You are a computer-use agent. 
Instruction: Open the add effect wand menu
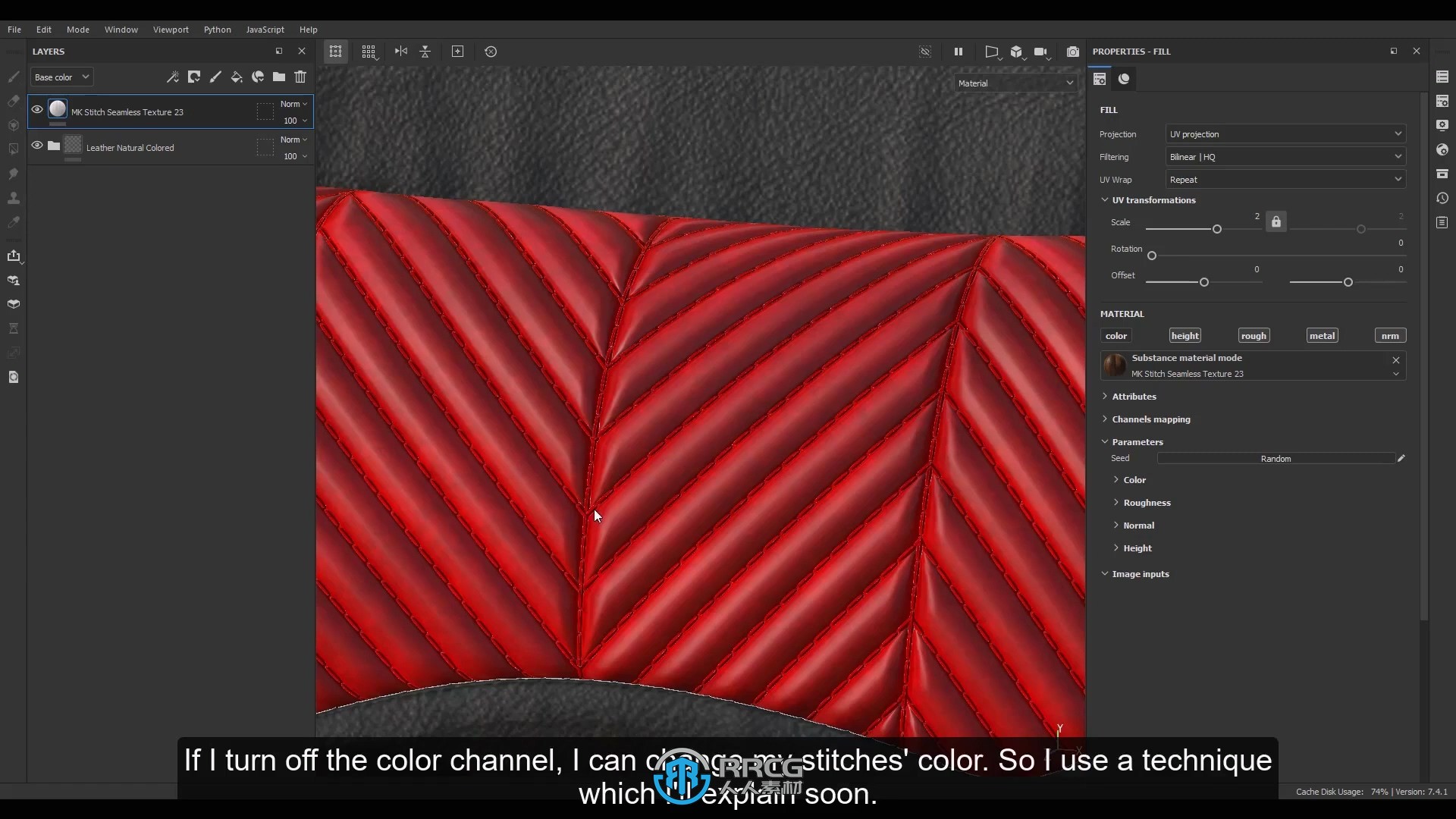click(173, 77)
